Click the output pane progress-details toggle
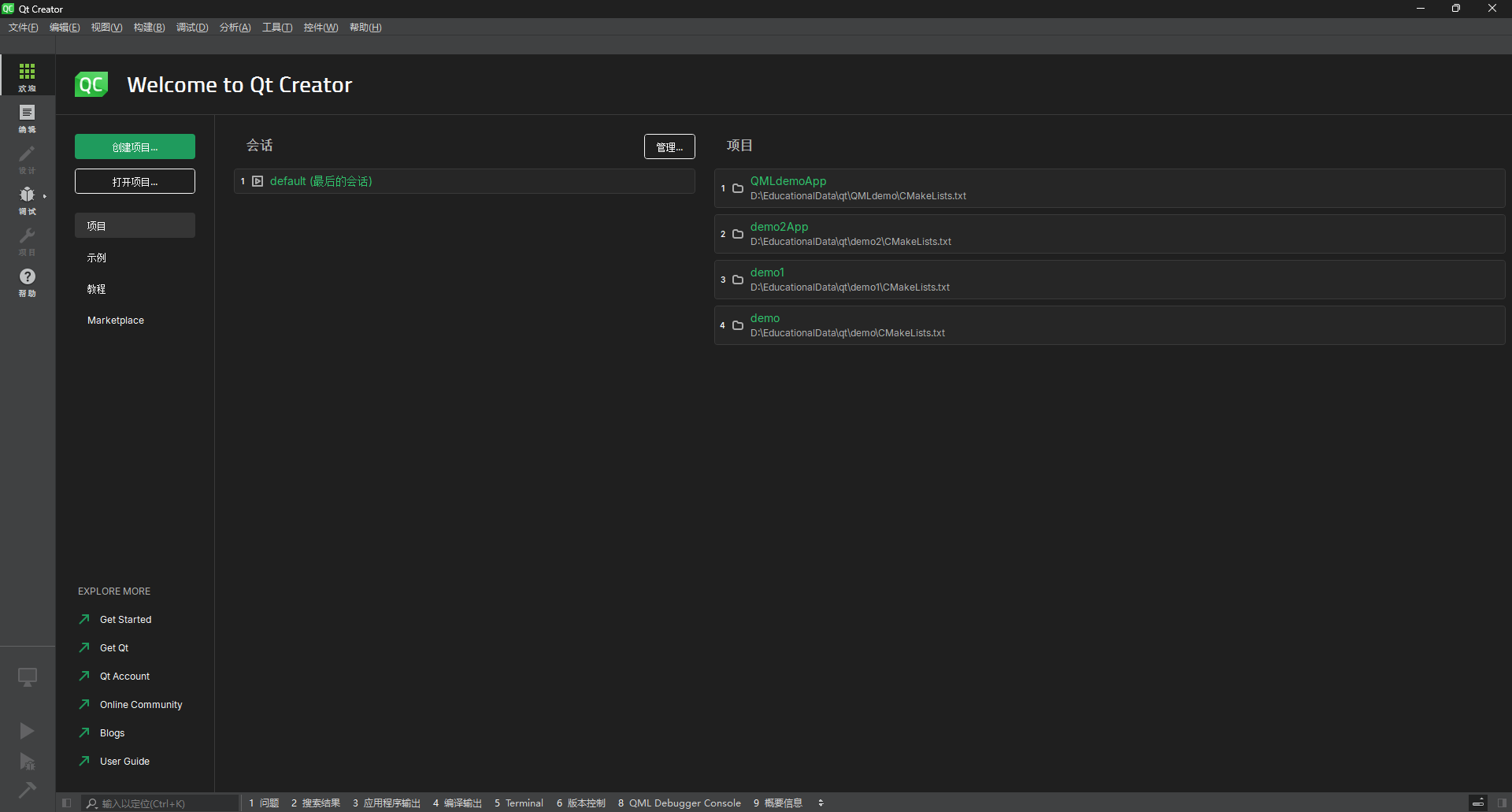 (1478, 803)
